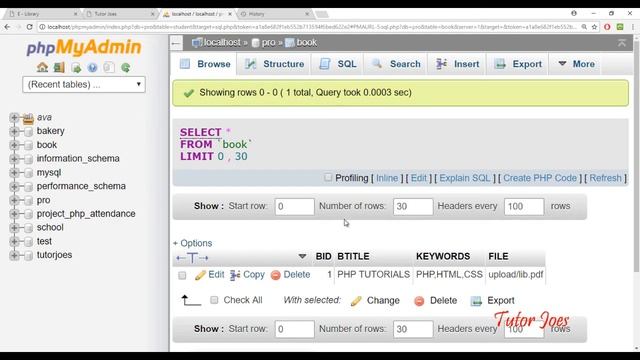Open the Structure tab
The image size is (640, 360).
pyautogui.click(x=274, y=64)
